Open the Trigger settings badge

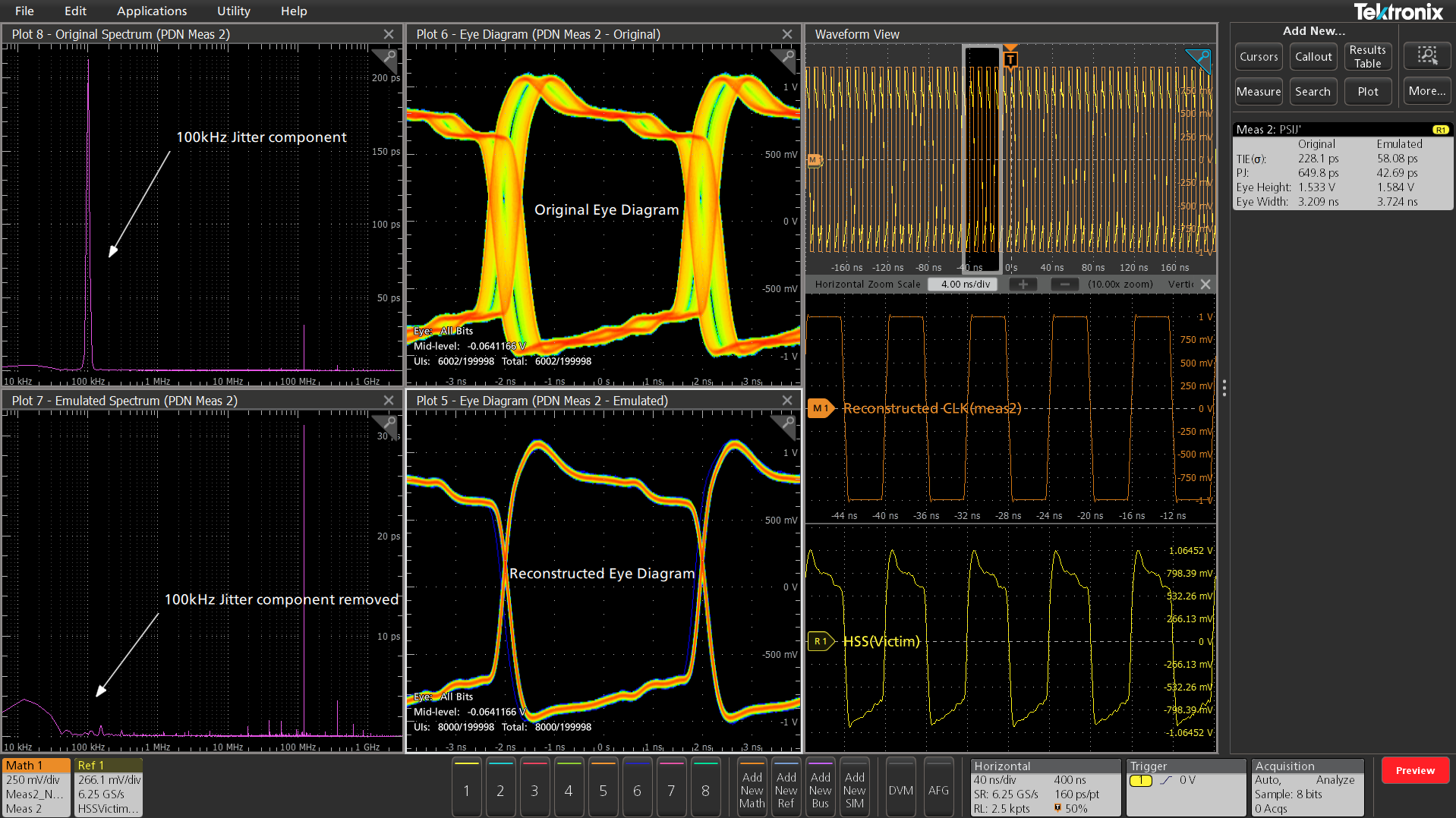[1187, 787]
